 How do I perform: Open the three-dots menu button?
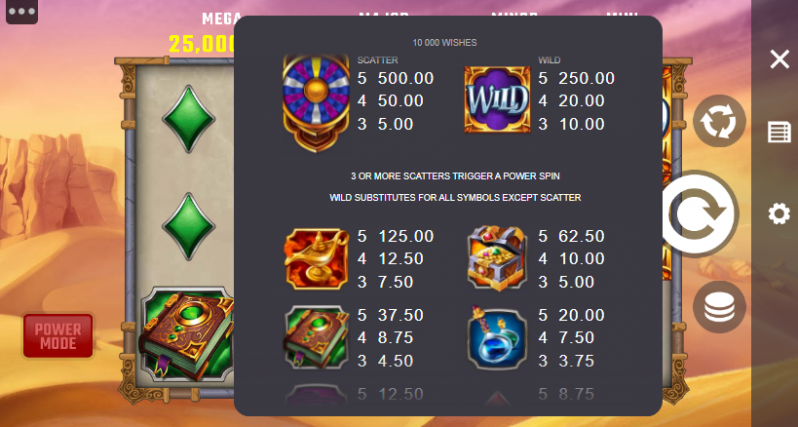22,12
